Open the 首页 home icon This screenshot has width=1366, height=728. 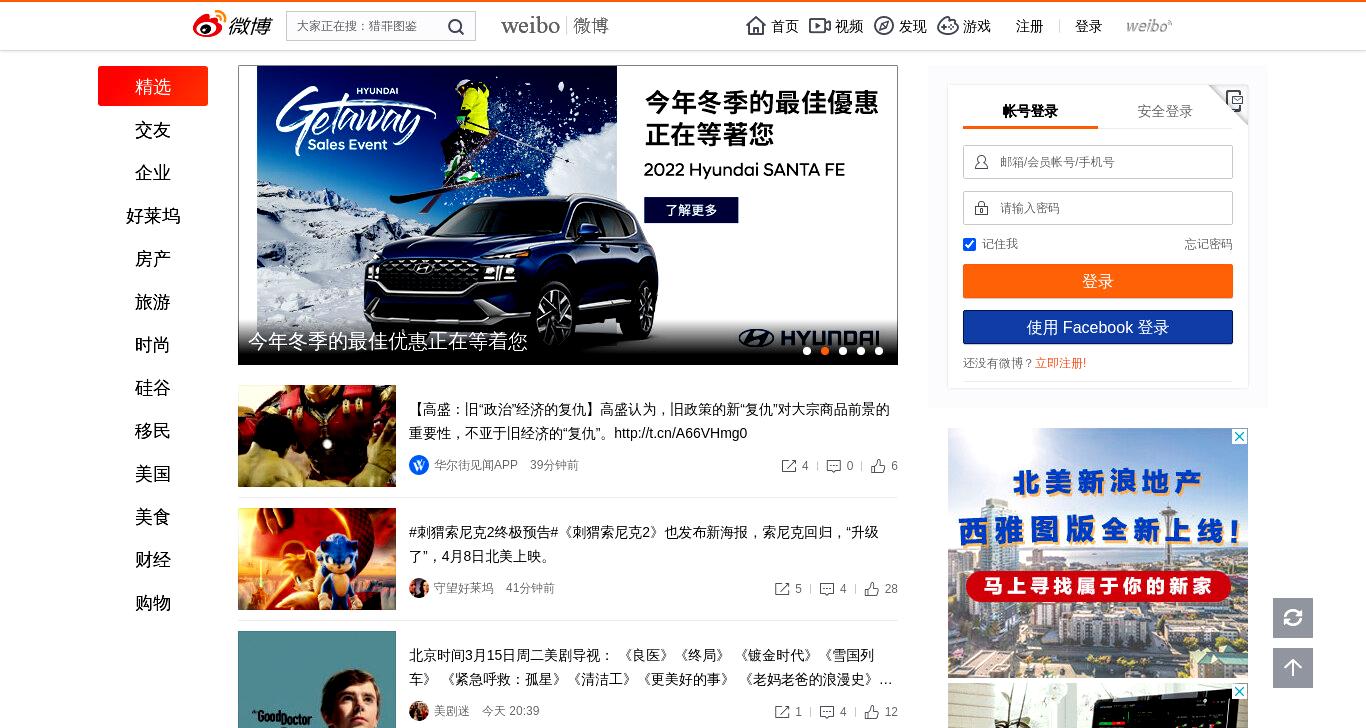[x=756, y=26]
